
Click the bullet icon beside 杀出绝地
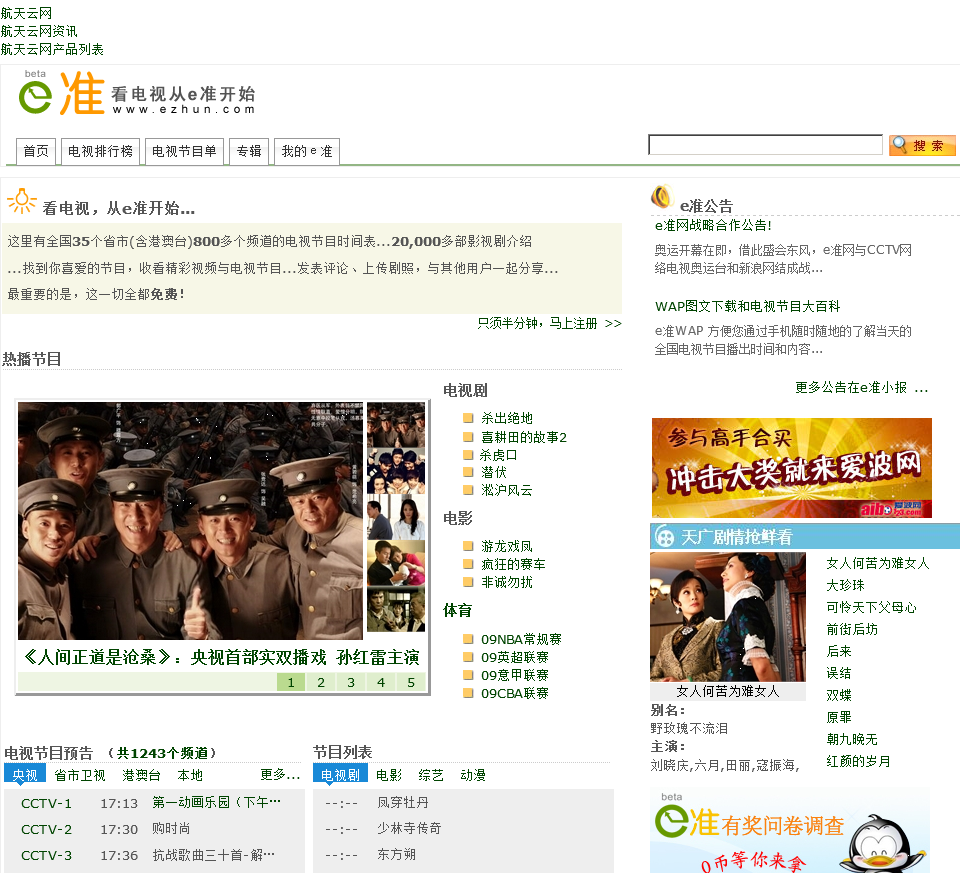pyautogui.click(x=468, y=418)
